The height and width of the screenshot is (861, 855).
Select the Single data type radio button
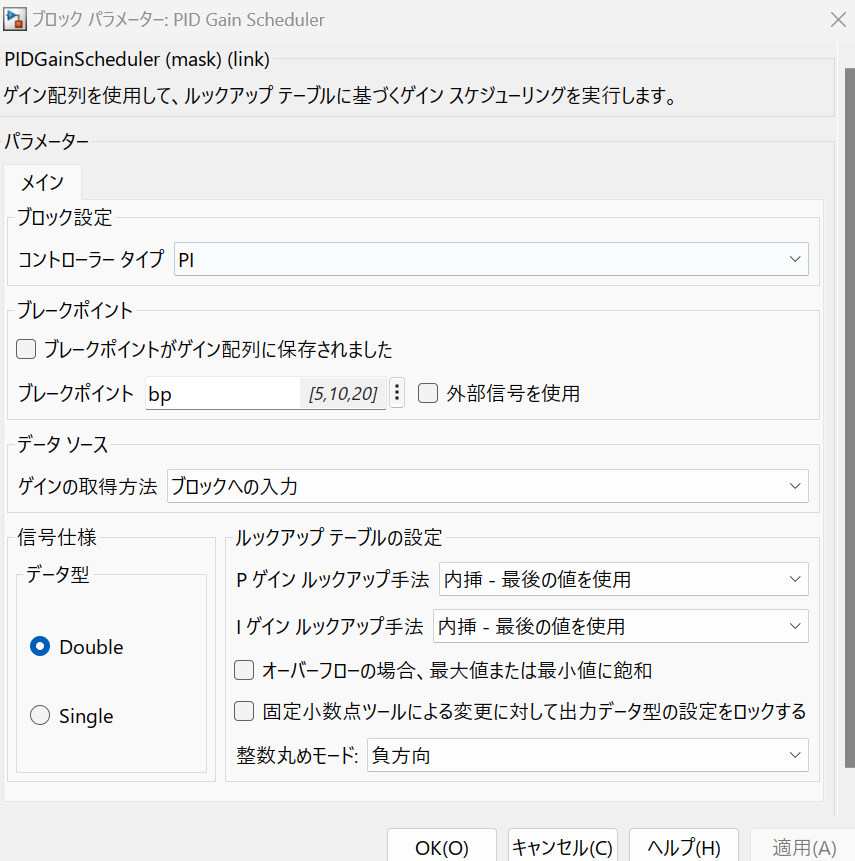click(x=40, y=715)
